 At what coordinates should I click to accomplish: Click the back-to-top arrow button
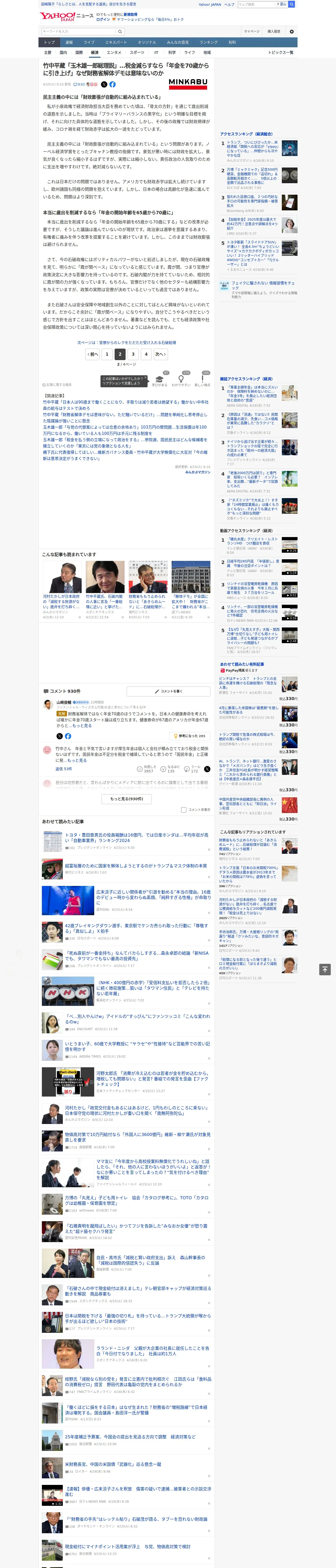click(x=325, y=969)
